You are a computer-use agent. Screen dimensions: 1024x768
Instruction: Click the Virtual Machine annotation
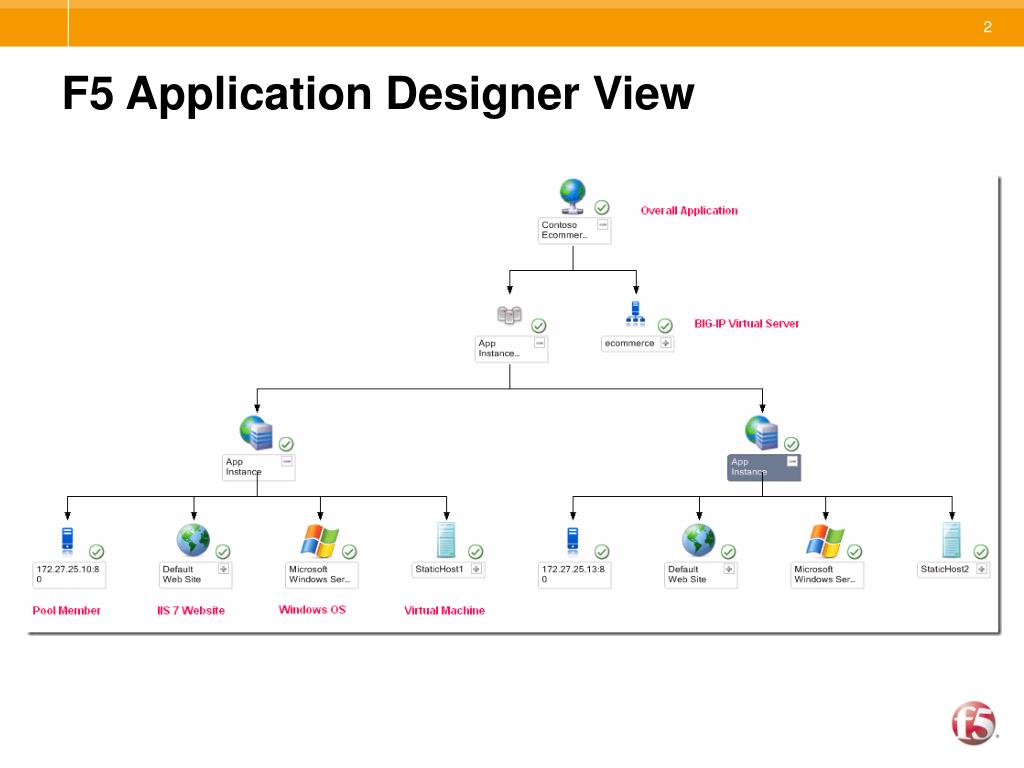point(444,611)
